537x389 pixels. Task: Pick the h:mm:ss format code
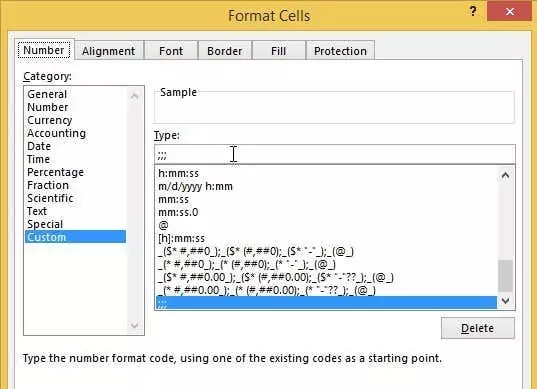point(178,173)
